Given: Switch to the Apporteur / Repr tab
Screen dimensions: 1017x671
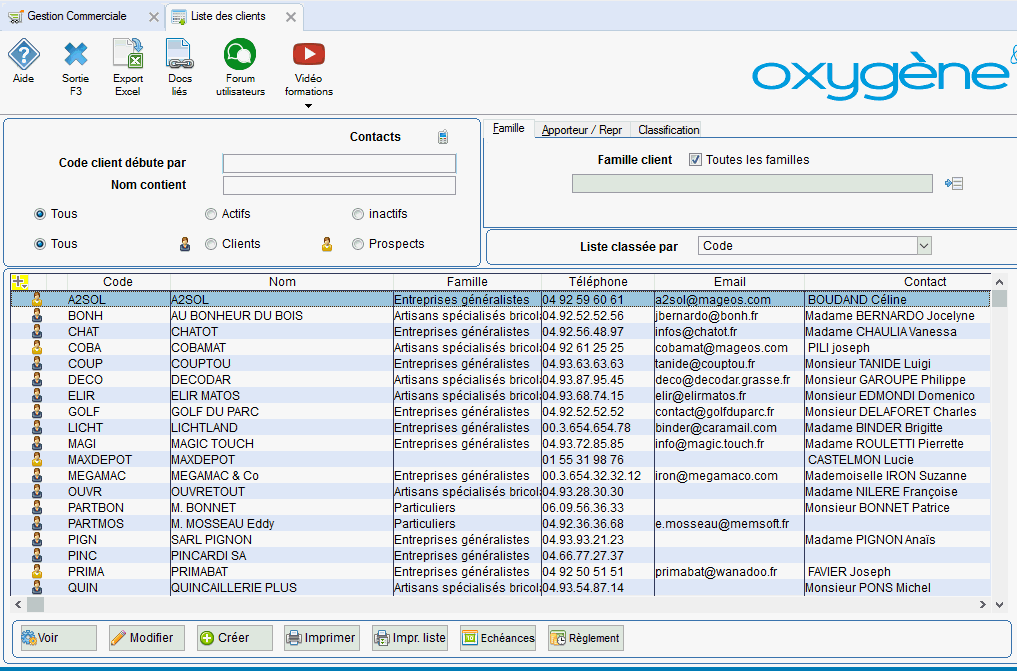Looking at the screenshot, I should pyautogui.click(x=582, y=130).
